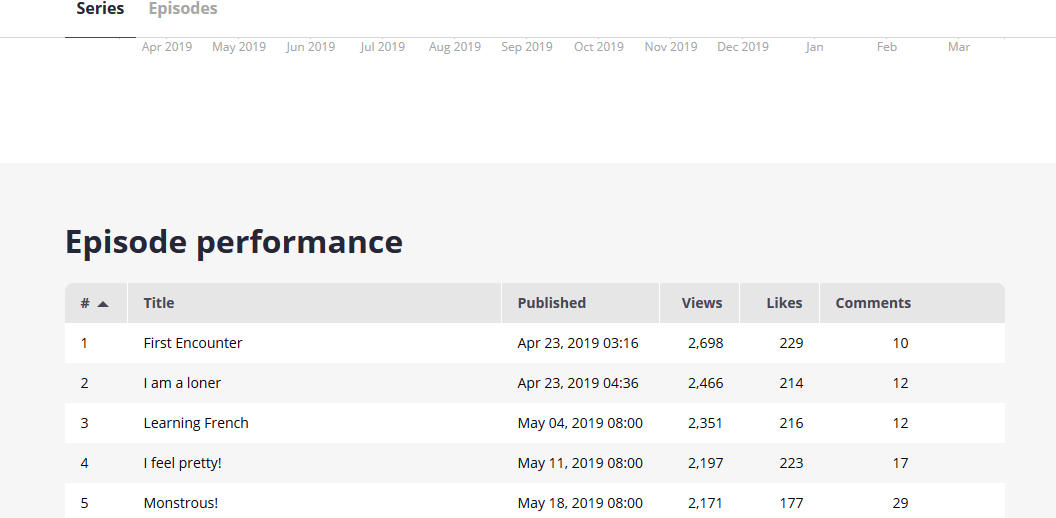Click the Episode performance heading
This screenshot has width=1056, height=518.
pos(234,242)
